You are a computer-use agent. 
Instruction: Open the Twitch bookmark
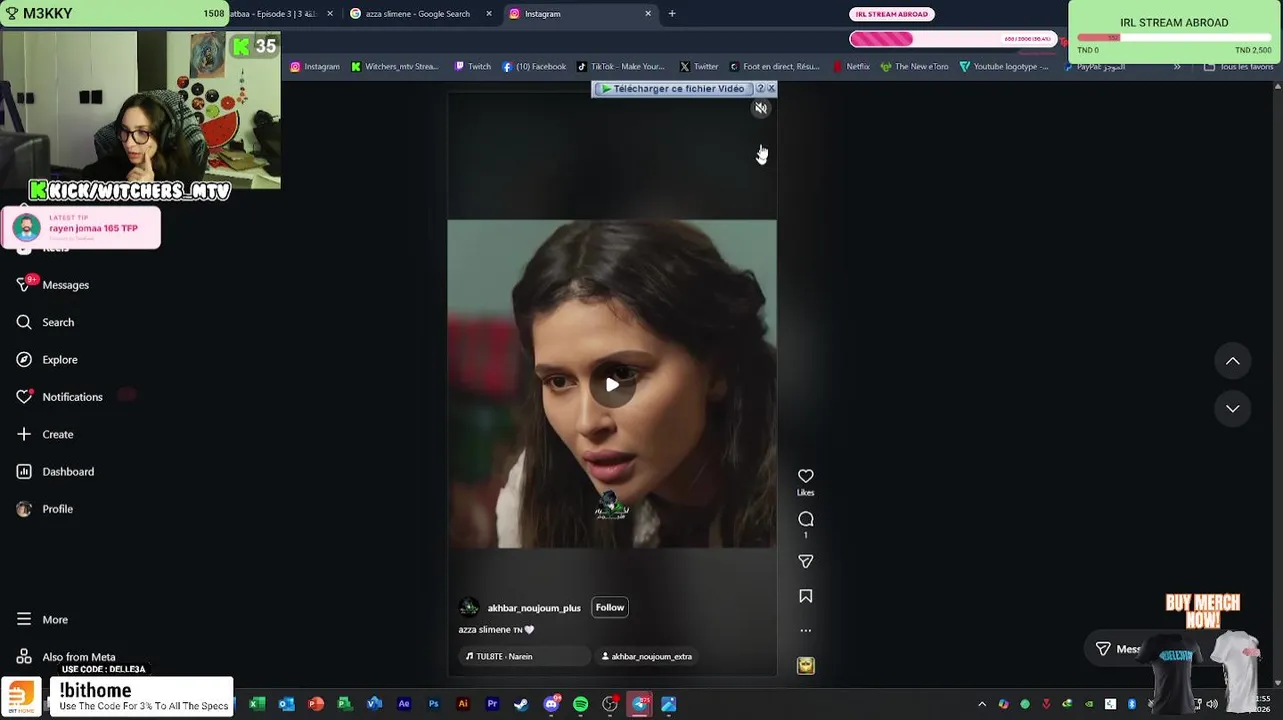(x=472, y=67)
